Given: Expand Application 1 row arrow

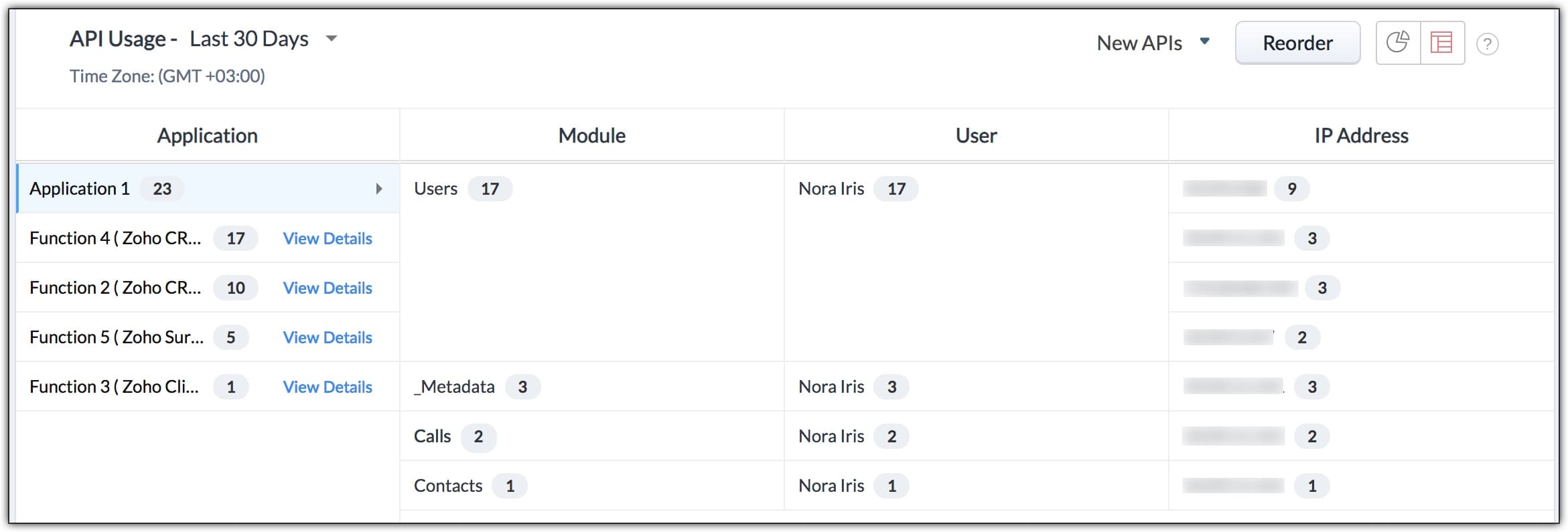Looking at the screenshot, I should pyautogui.click(x=379, y=189).
